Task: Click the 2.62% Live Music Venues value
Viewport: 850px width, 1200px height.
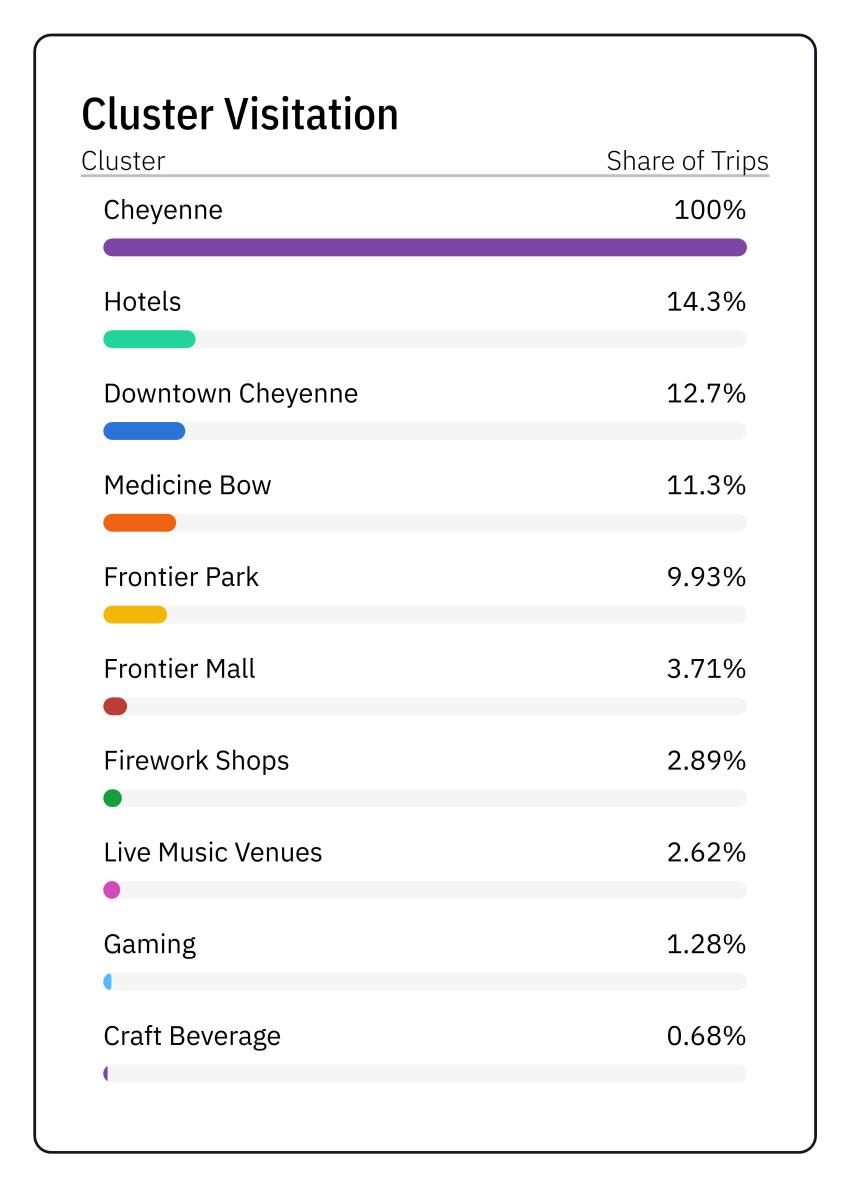Action: click(706, 853)
